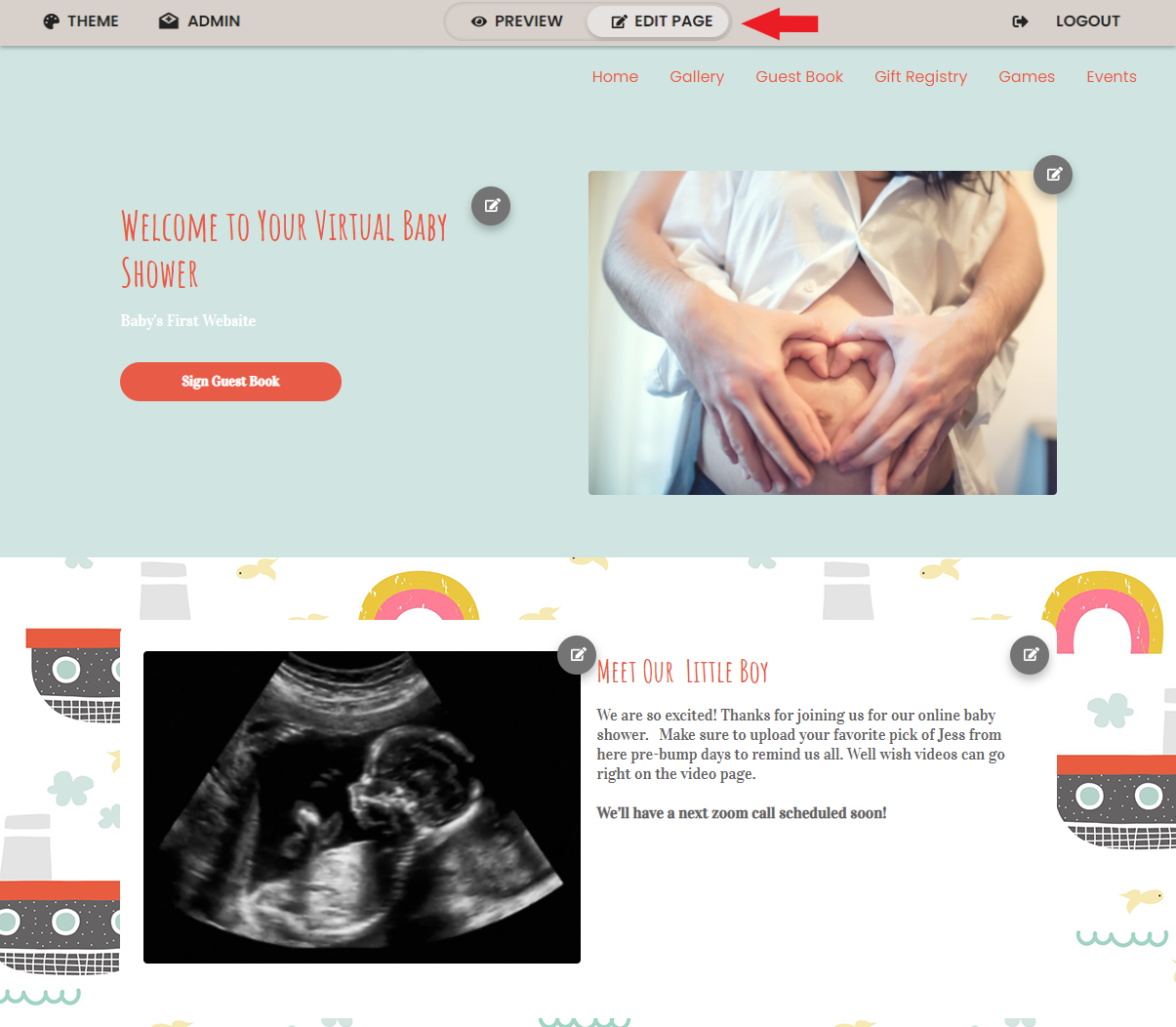This screenshot has width=1176, height=1027.
Task: Switch to Edit Page mode
Action: (x=659, y=21)
